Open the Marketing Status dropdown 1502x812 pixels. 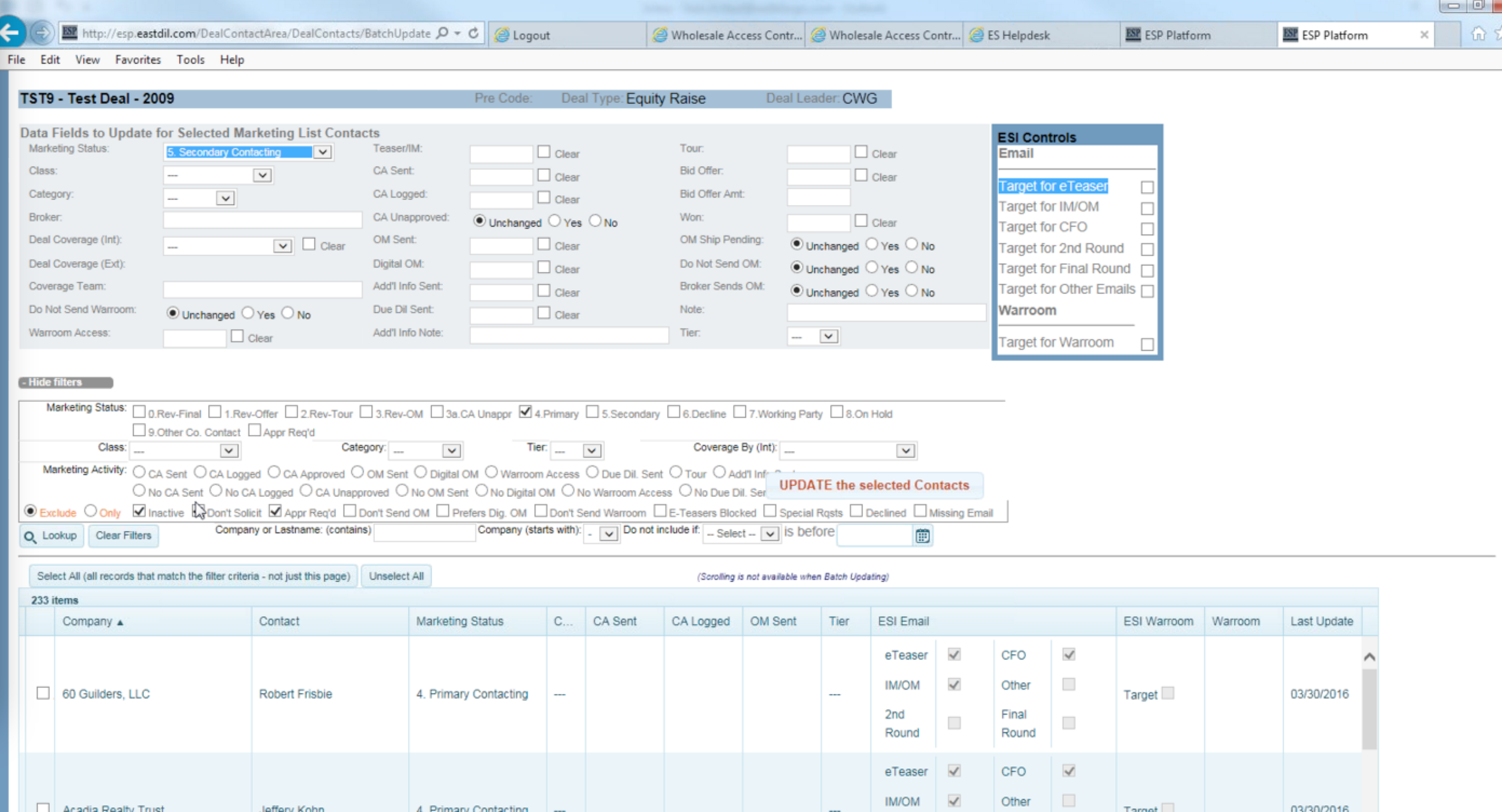coord(323,152)
